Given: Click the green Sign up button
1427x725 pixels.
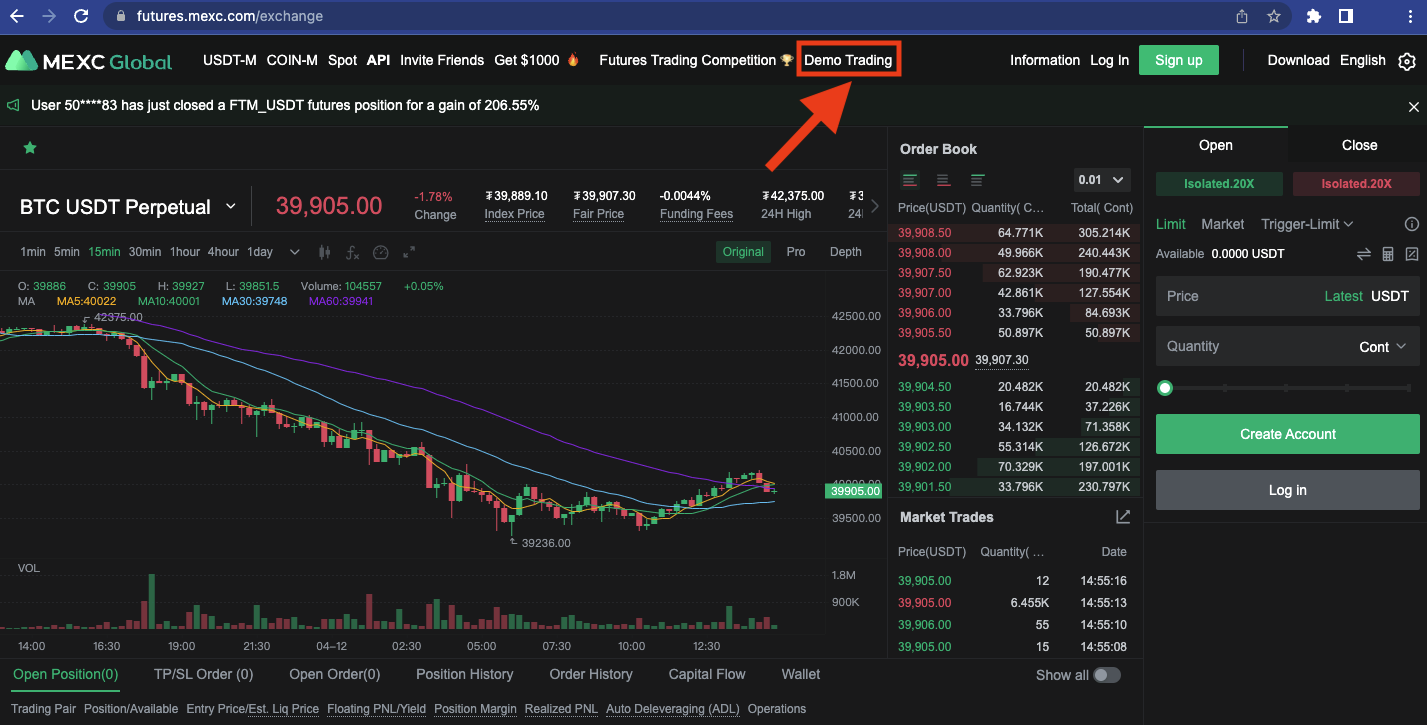Looking at the screenshot, I should [1179, 60].
